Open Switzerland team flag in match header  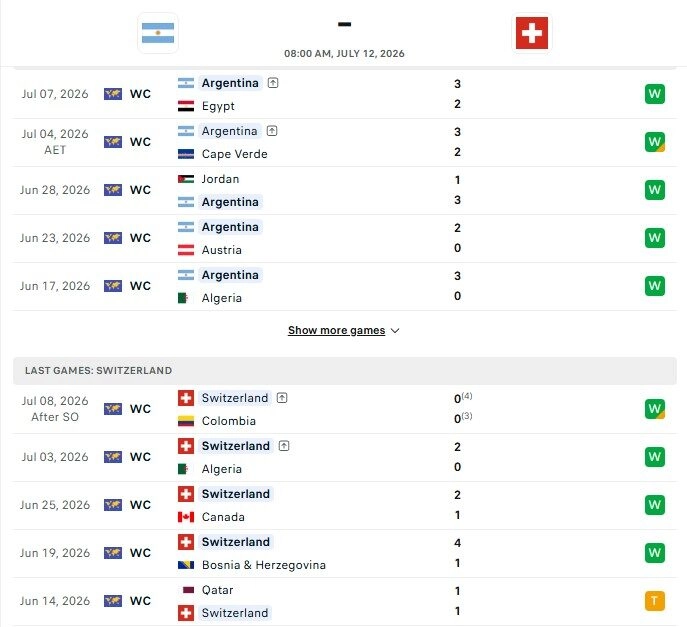click(x=531, y=33)
